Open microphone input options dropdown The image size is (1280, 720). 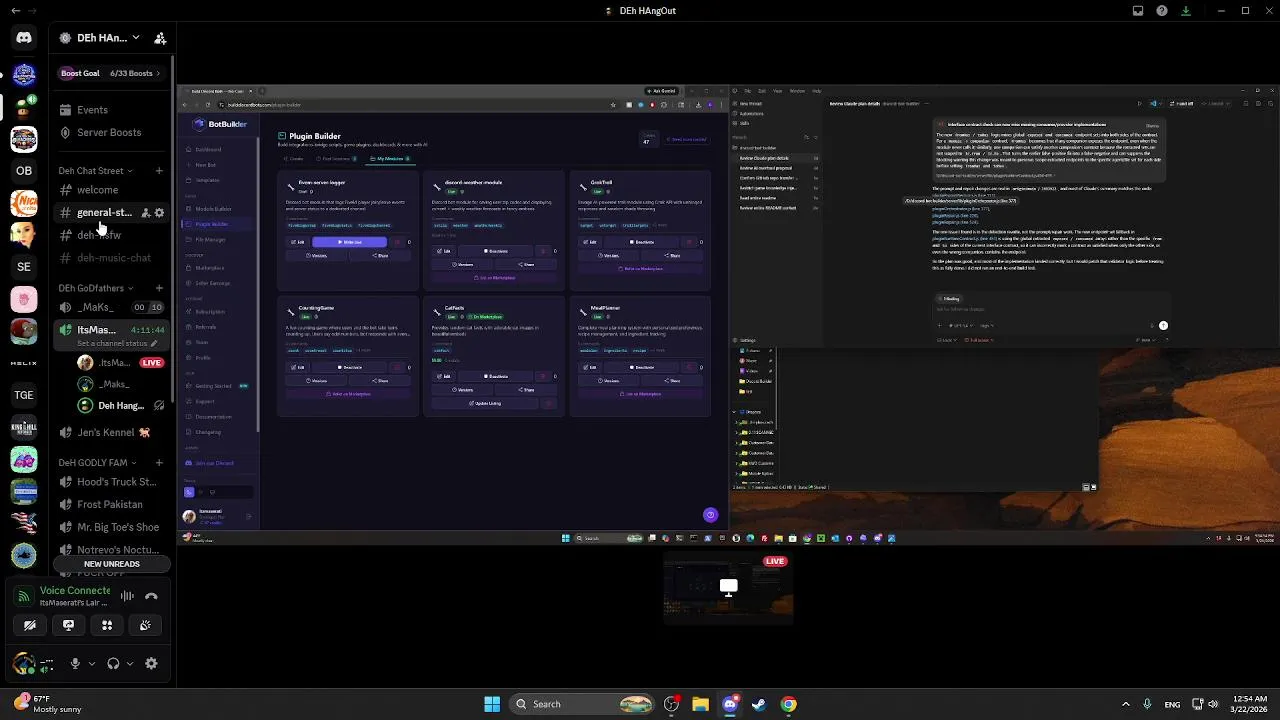pos(91,663)
